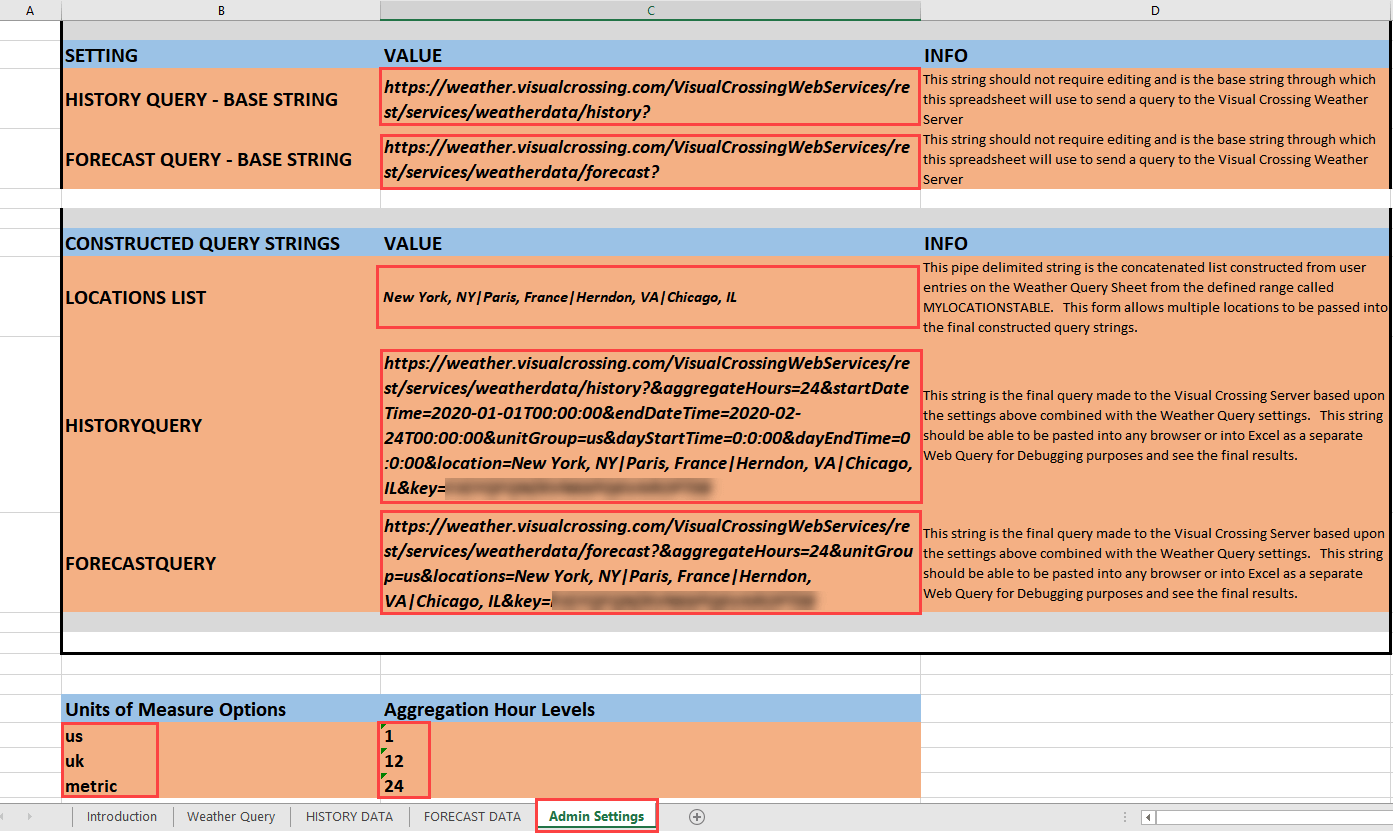Click the tab bar resize handle dots
The height and width of the screenshot is (833, 1393).
[x=1125, y=817]
